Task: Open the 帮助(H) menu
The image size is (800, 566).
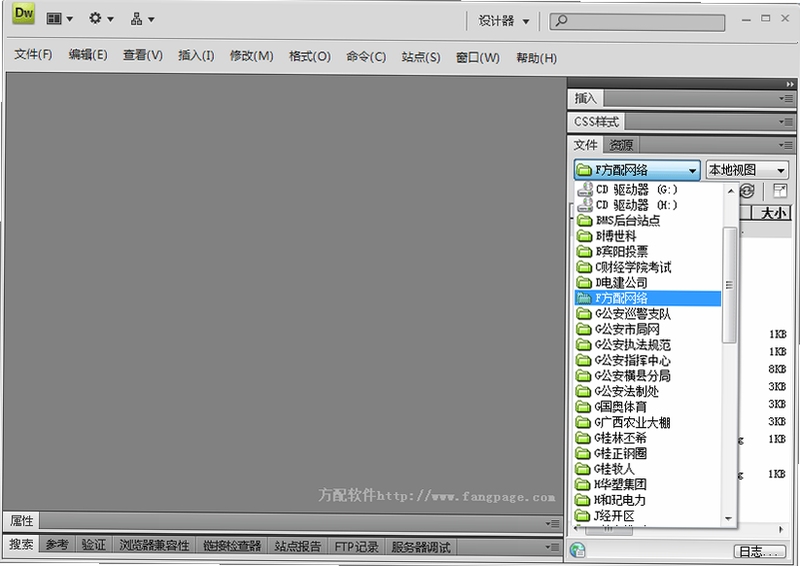Action: [x=536, y=58]
